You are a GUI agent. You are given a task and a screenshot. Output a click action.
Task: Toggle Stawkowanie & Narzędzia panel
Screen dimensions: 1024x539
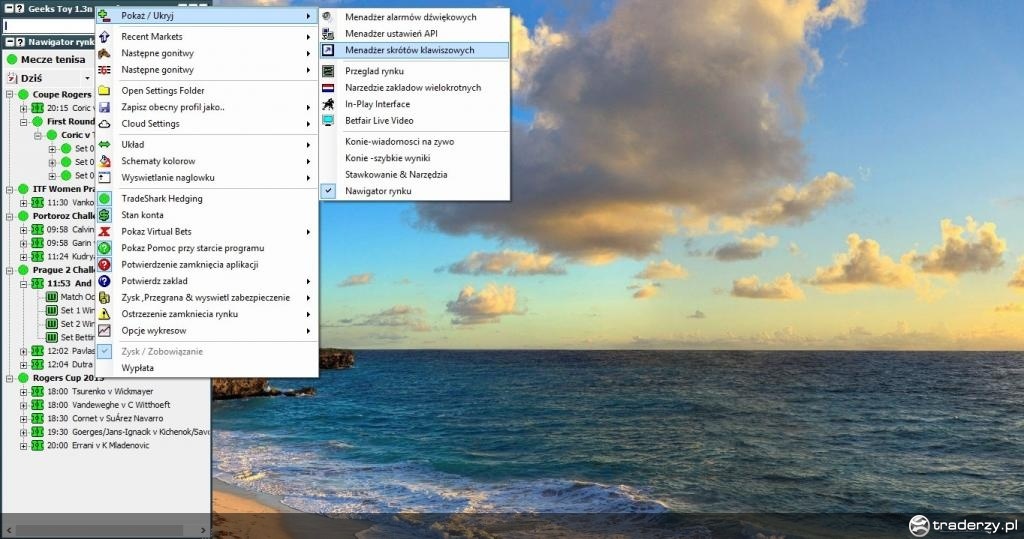415,174
